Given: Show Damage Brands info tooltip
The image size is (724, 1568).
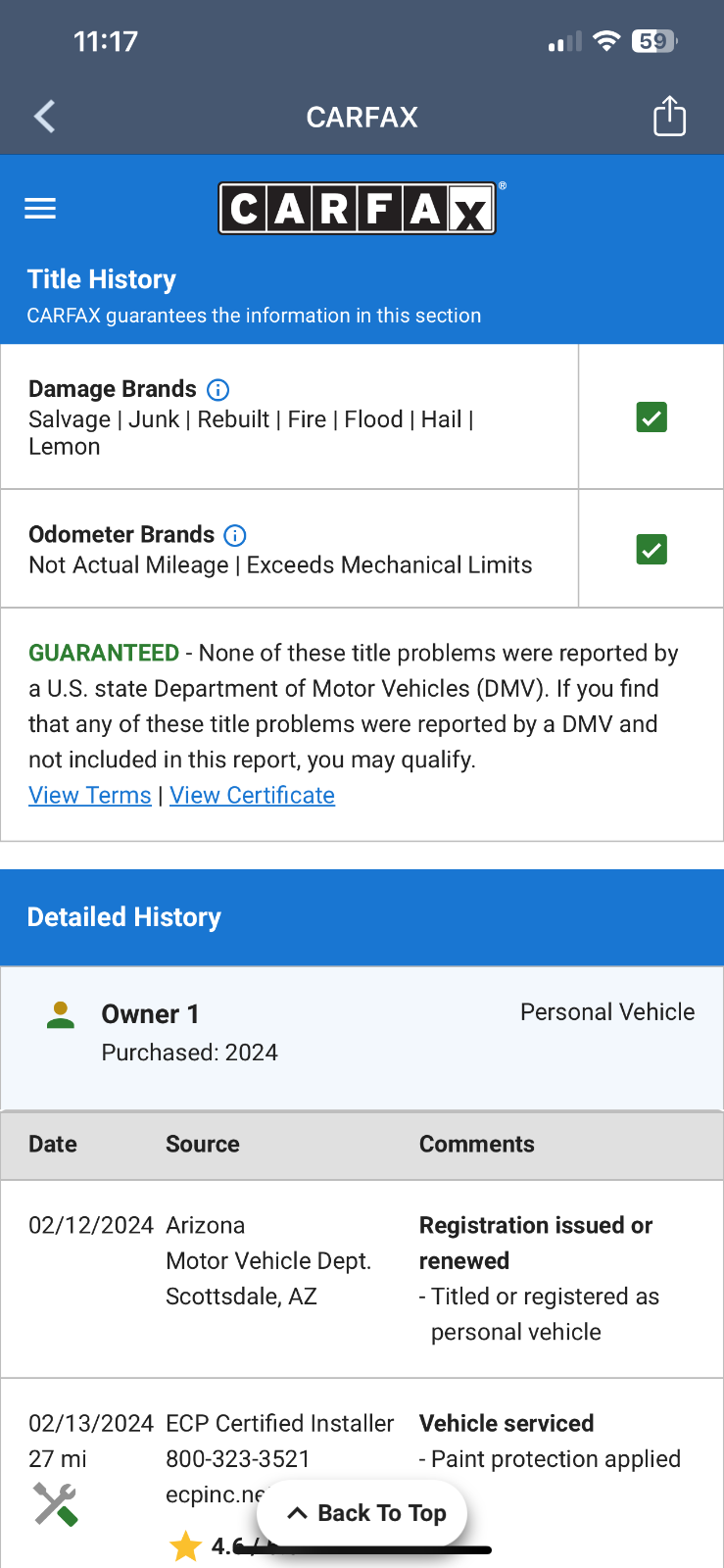Looking at the screenshot, I should [x=218, y=390].
